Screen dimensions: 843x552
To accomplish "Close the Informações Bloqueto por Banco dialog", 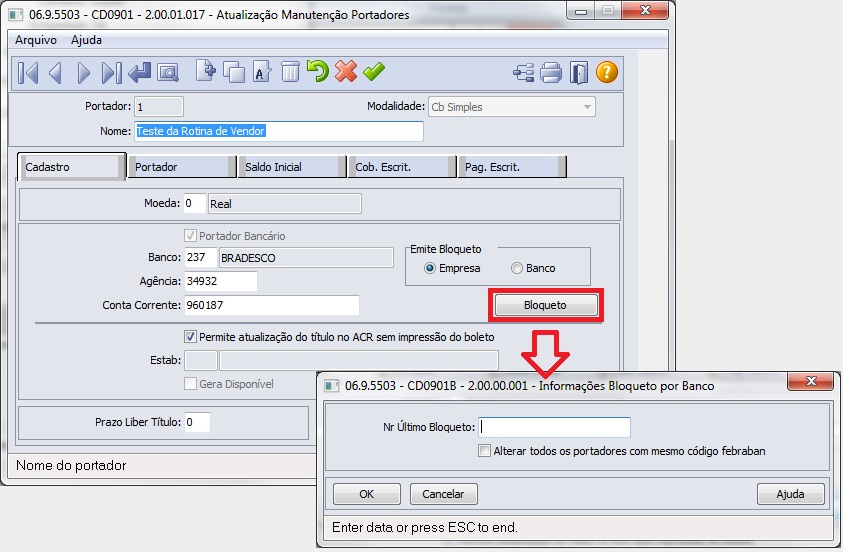I will (811, 381).
